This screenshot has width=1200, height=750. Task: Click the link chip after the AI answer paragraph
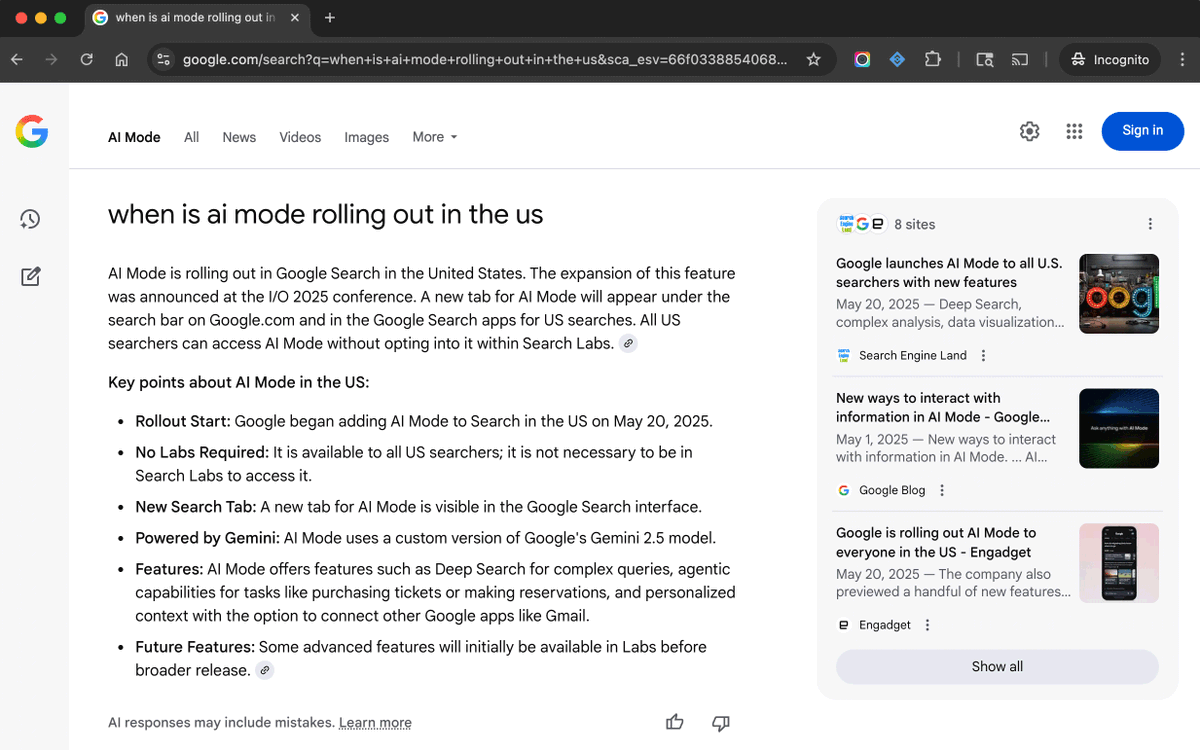tap(628, 343)
